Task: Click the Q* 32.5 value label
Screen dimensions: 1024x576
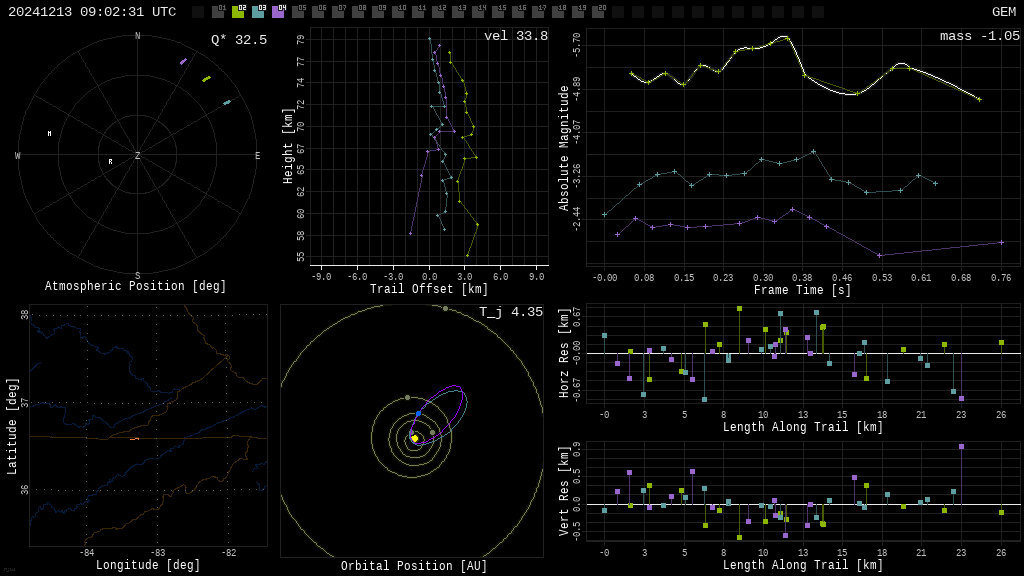Action: (x=238, y=40)
